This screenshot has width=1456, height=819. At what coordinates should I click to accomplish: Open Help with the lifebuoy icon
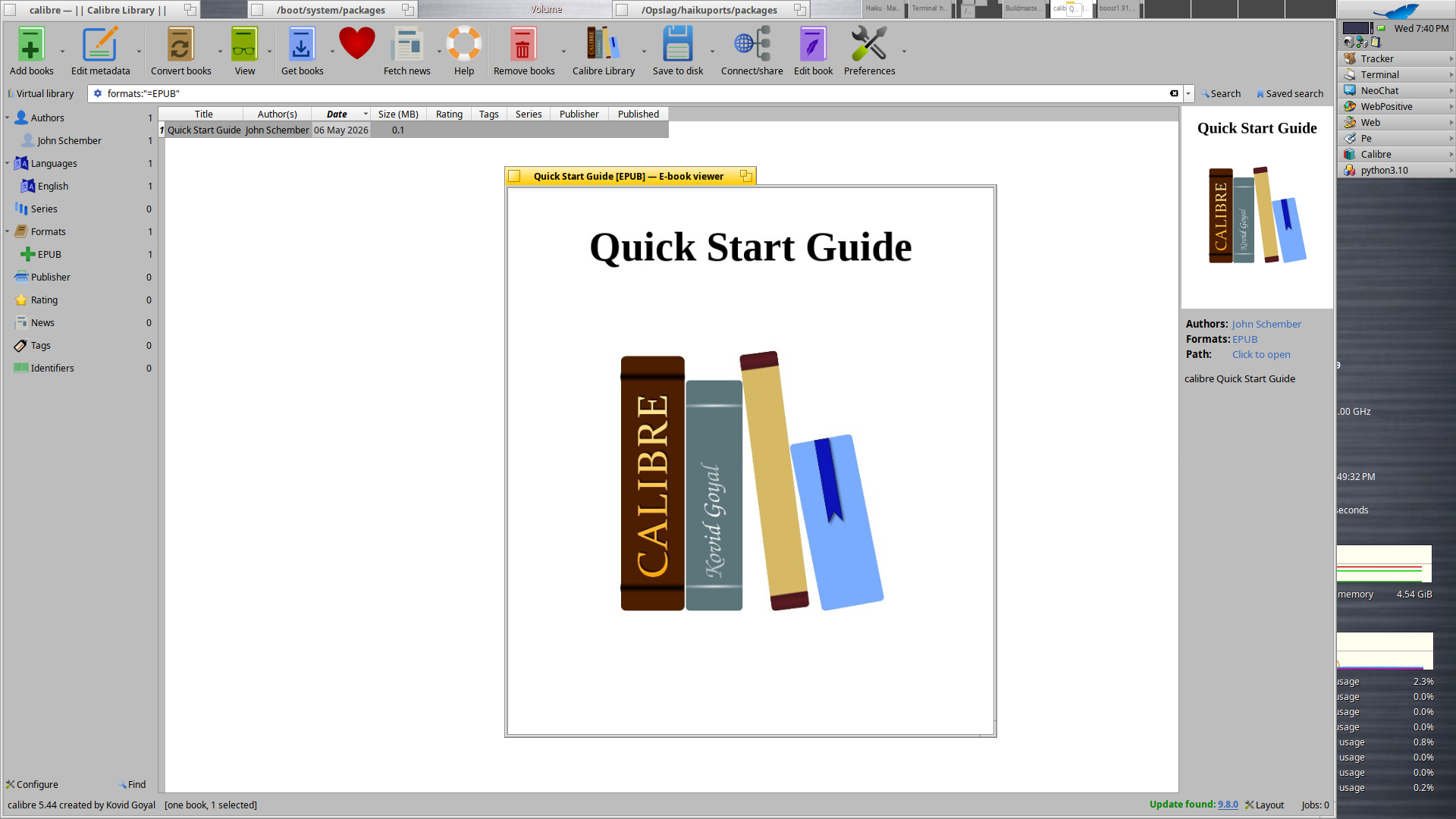463,44
